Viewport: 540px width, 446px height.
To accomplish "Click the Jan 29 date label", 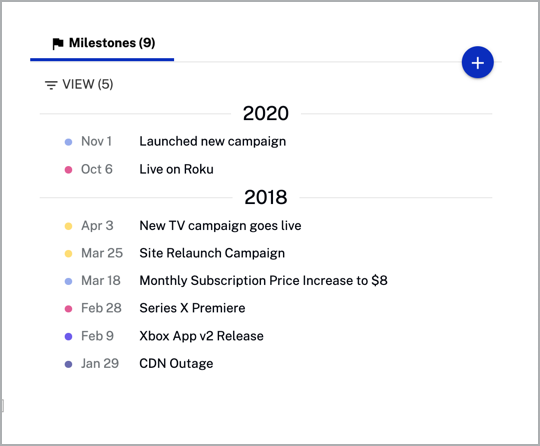I will coord(100,363).
